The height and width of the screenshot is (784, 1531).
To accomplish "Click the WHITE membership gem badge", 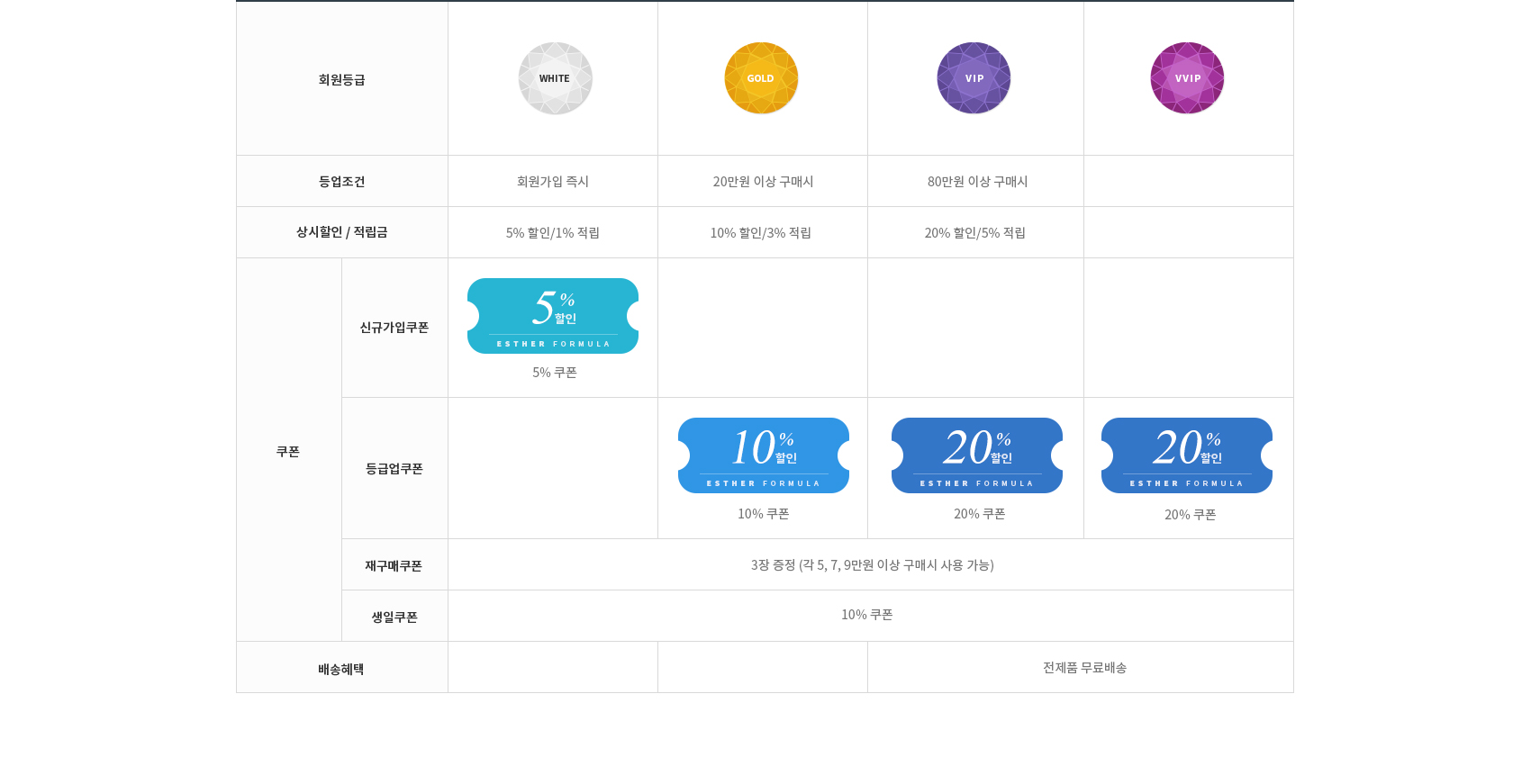I will tap(555, 78).
